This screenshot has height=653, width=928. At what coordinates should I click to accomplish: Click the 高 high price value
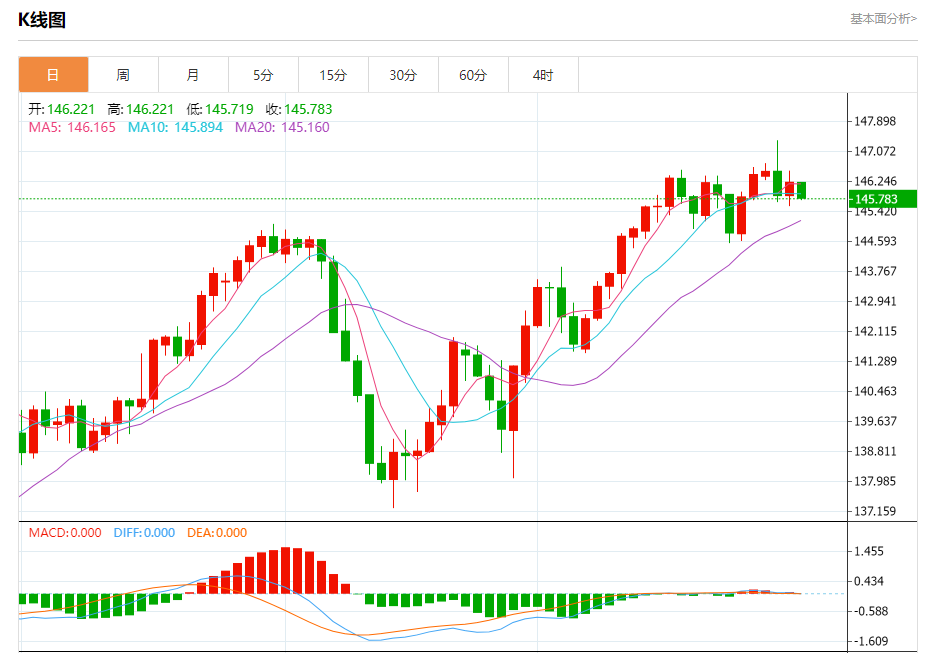(x=150, y=109)
